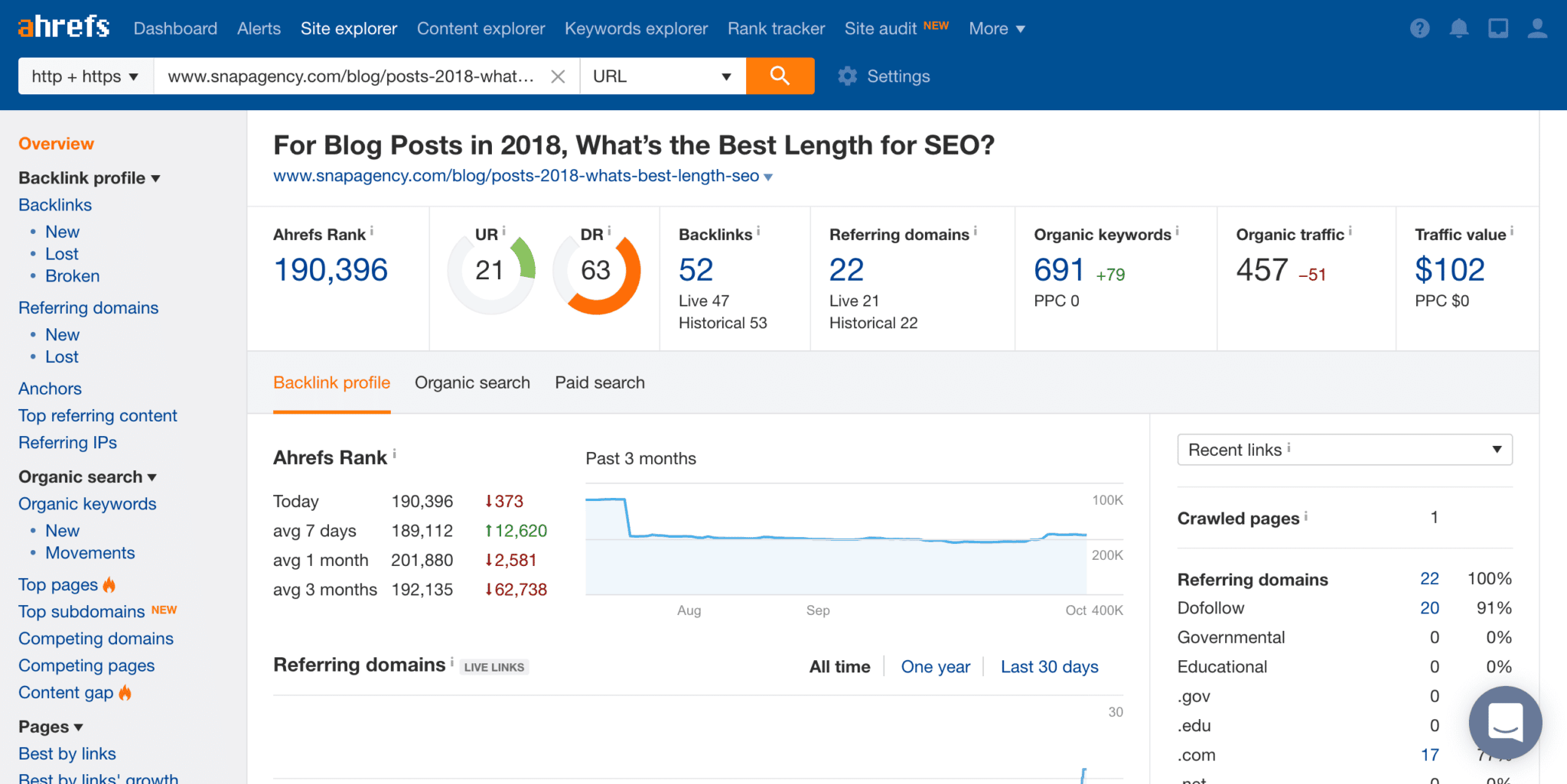Open Top subdomains report
Screen dimensions: 1567x784
81,612
